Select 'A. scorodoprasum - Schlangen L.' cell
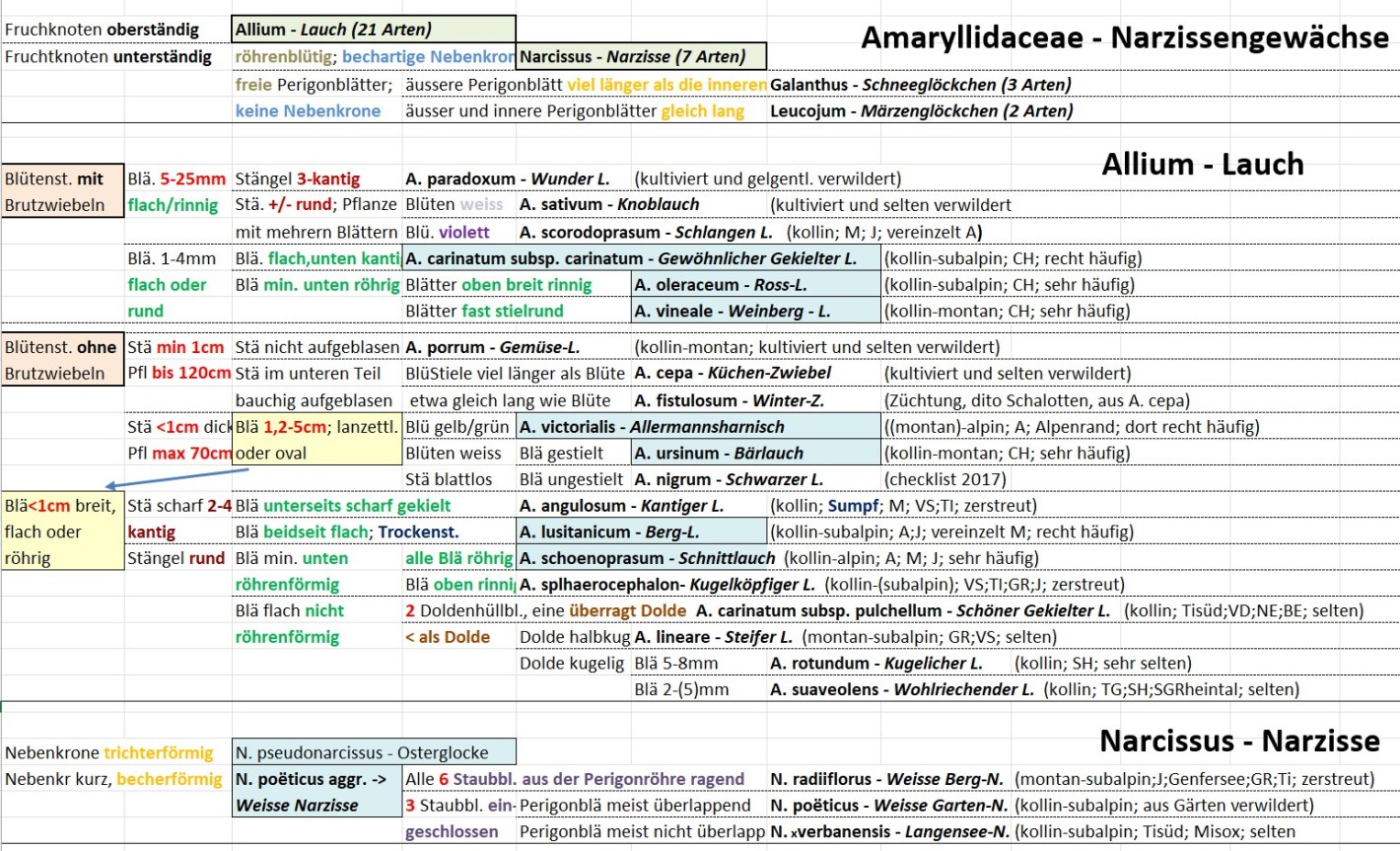This screenshot has height=851, width=1400. click(646, 232)
